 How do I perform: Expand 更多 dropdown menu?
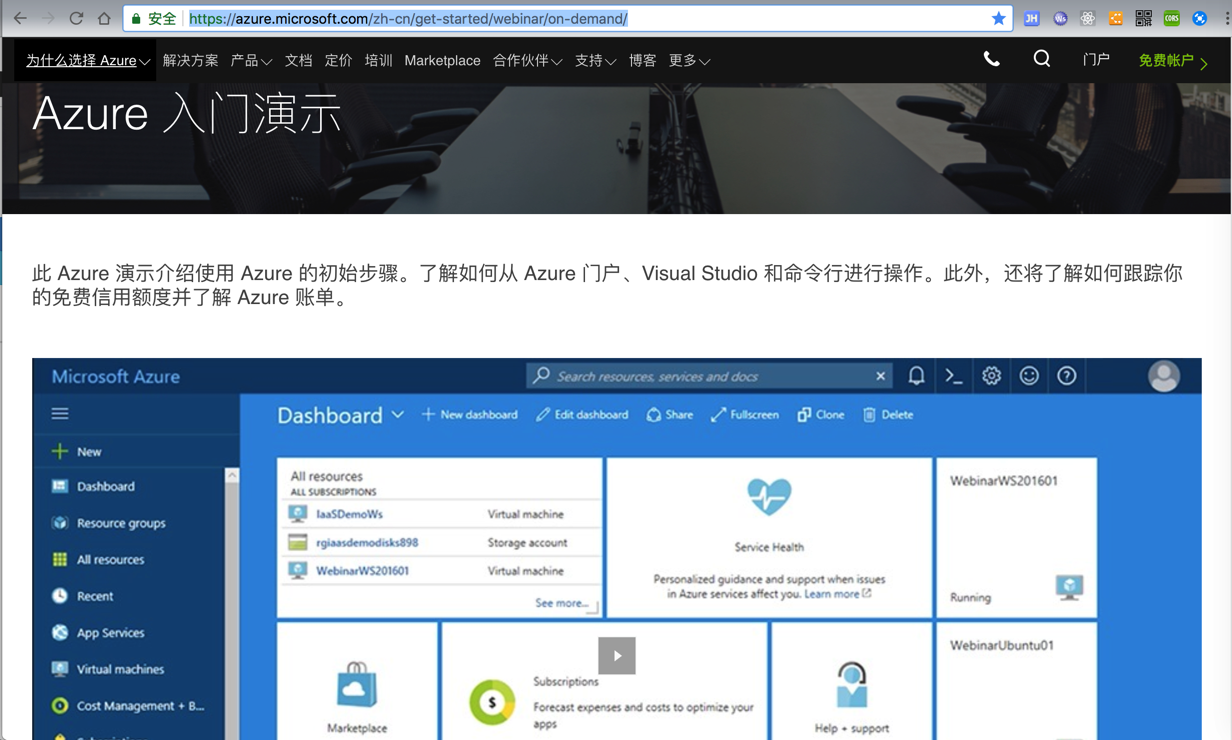(x=689, y=61)
